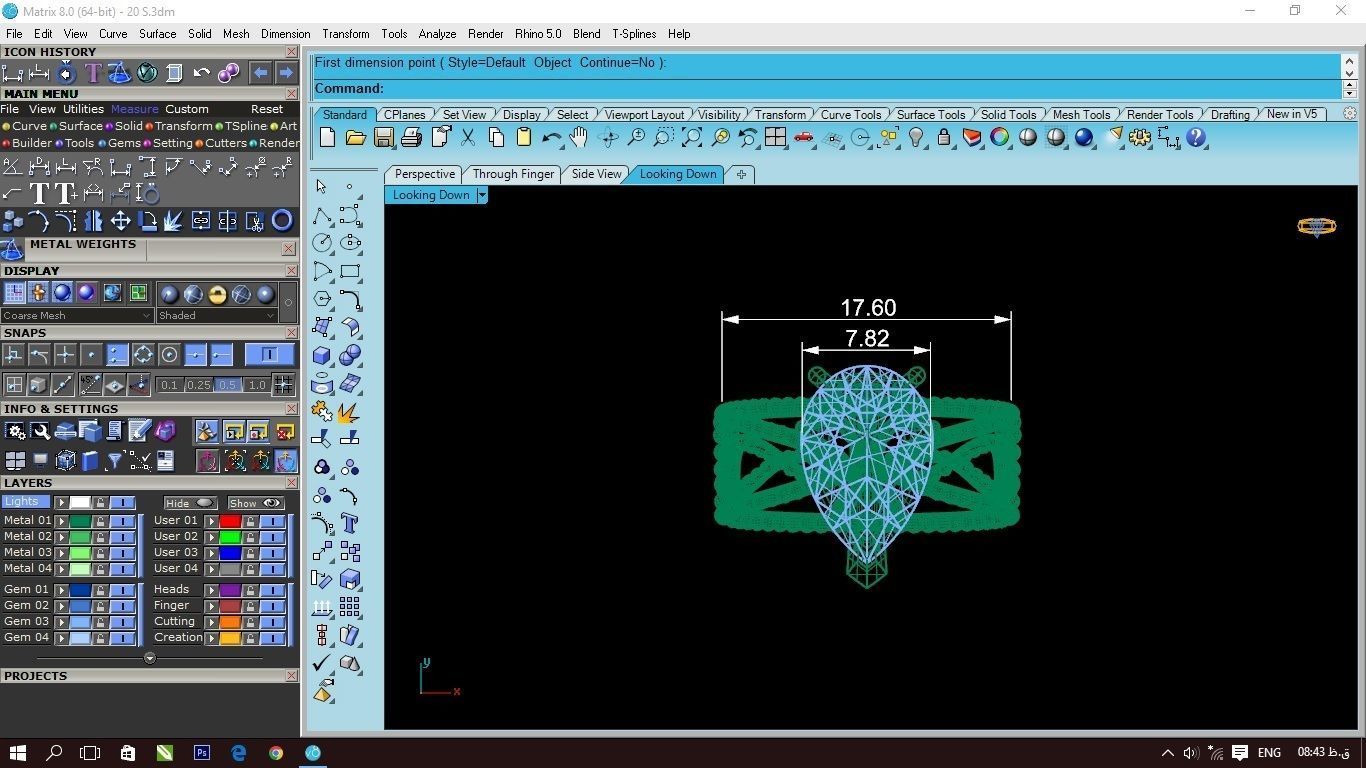
Task: Click the back arrow in Icon History
Action: 260,73
